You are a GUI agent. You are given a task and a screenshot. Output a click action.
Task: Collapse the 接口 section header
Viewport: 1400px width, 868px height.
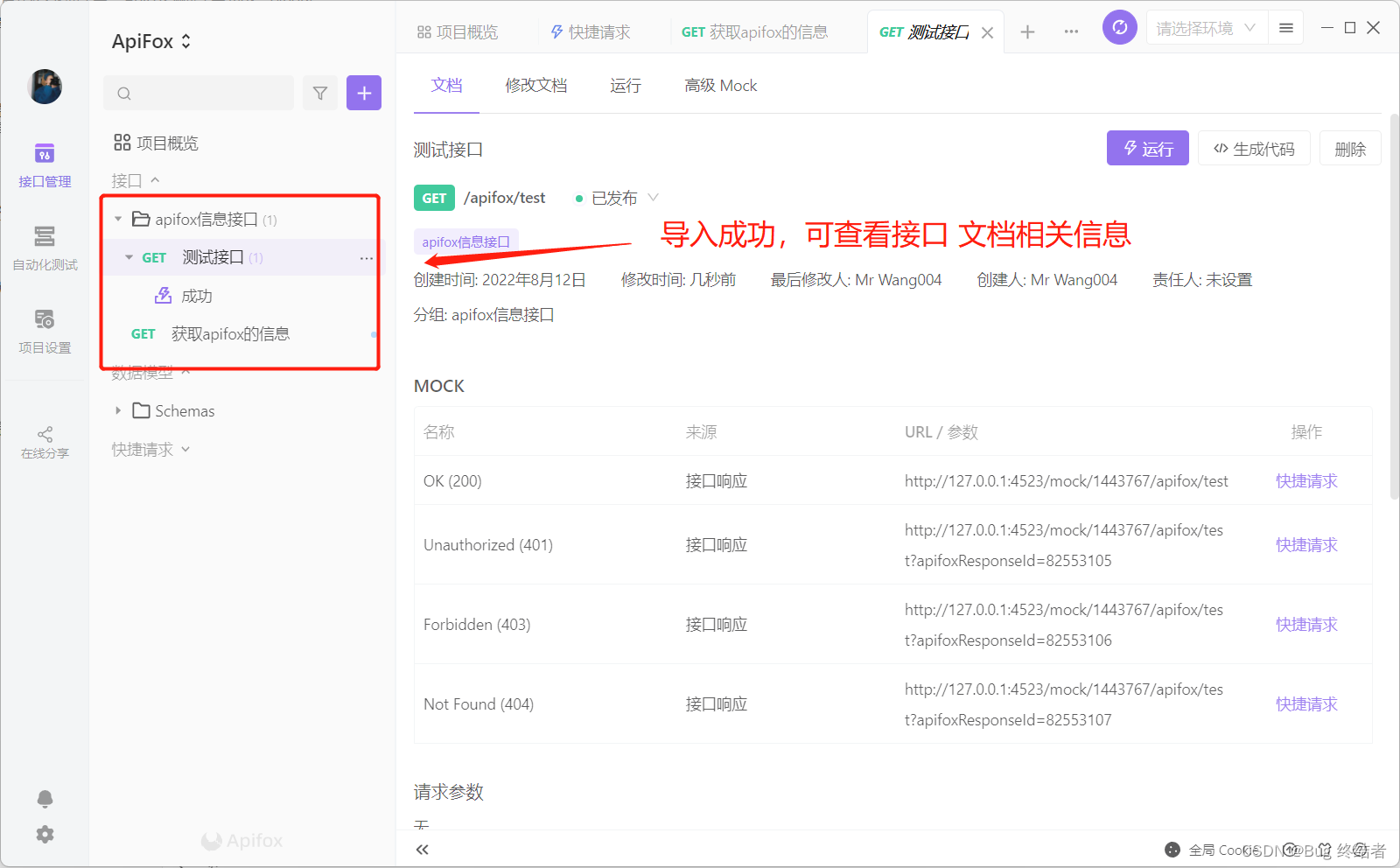(x=136, y=180)
